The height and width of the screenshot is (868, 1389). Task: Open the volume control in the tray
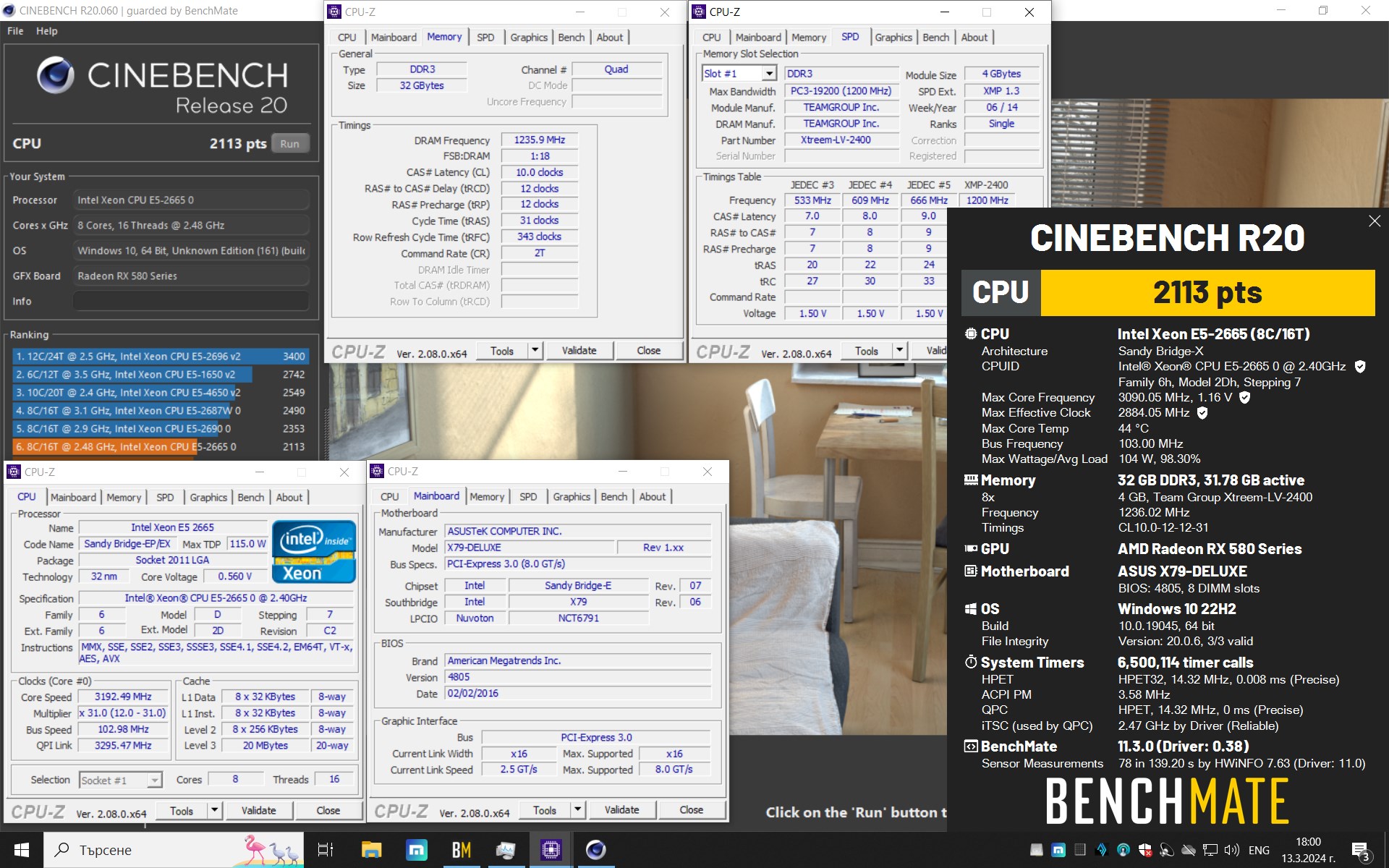point(1232,850)
